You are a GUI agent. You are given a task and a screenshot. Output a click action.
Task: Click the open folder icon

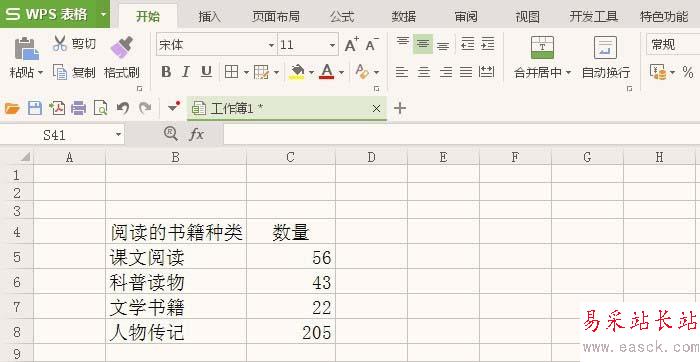click(x=12, y=108)
